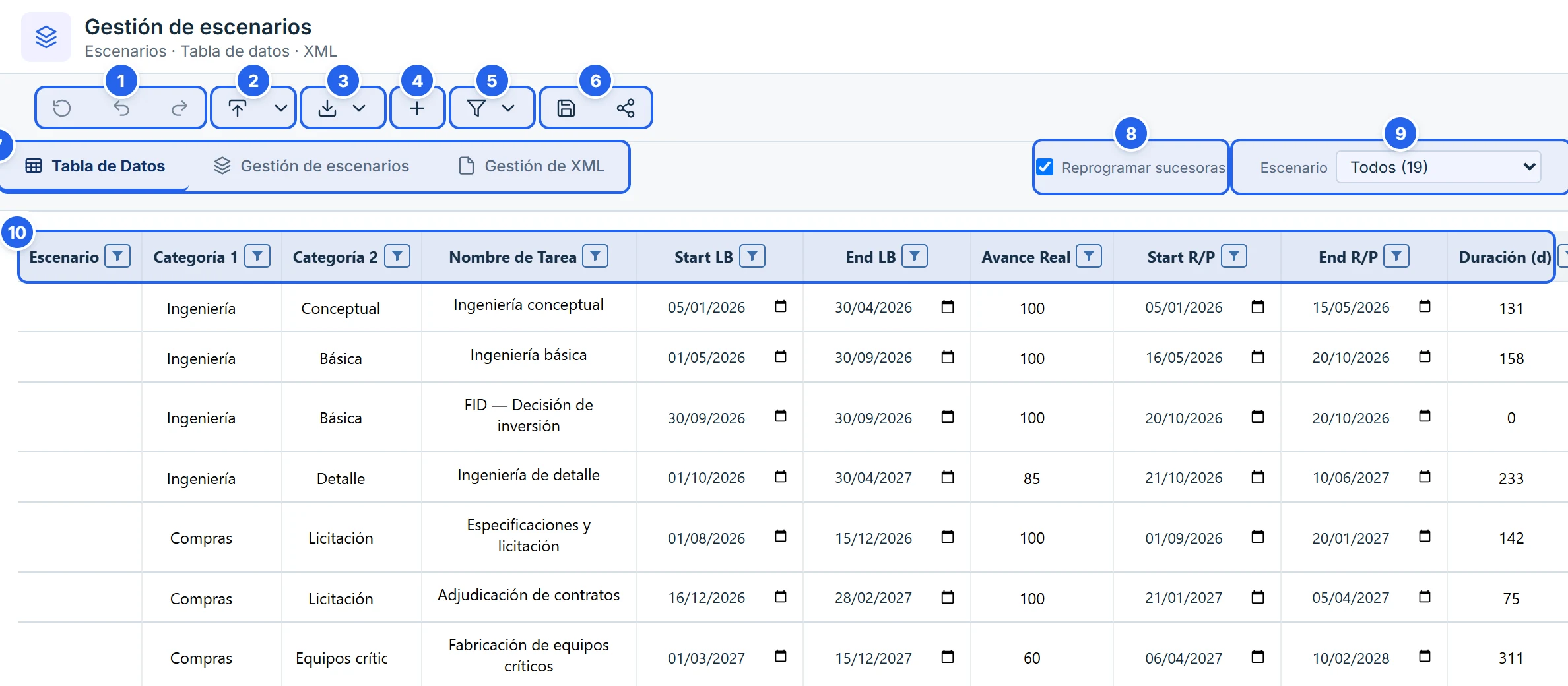1568x686 pixels.
Task: Filter the End LB column
Action: [915, 256]
